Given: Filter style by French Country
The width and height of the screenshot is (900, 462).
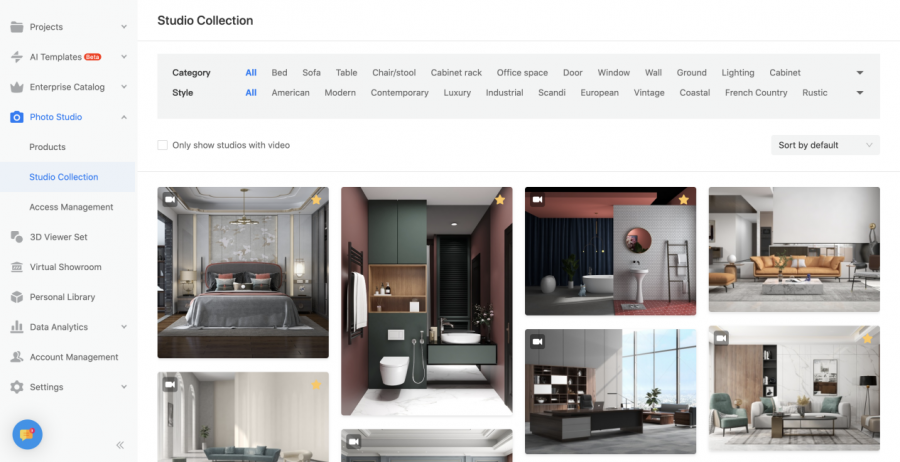Looking at the screenshot, I should (756, 93).
